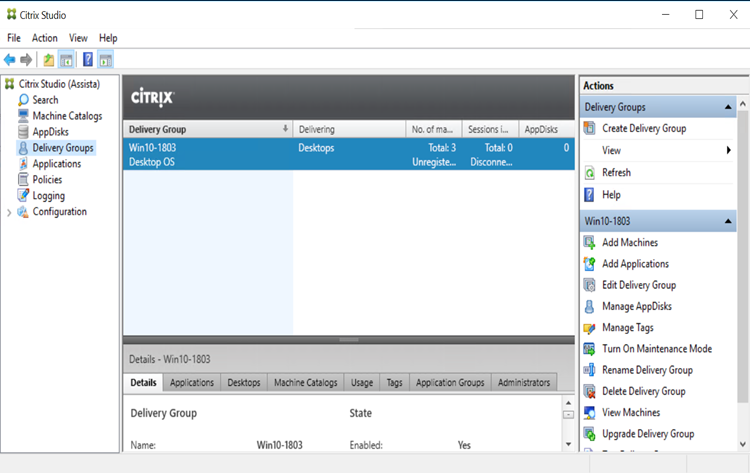Image resolution: width=750 pixels, height=473 pixels.
Task: Click the Add Machines icon
Action: [589, 242]
